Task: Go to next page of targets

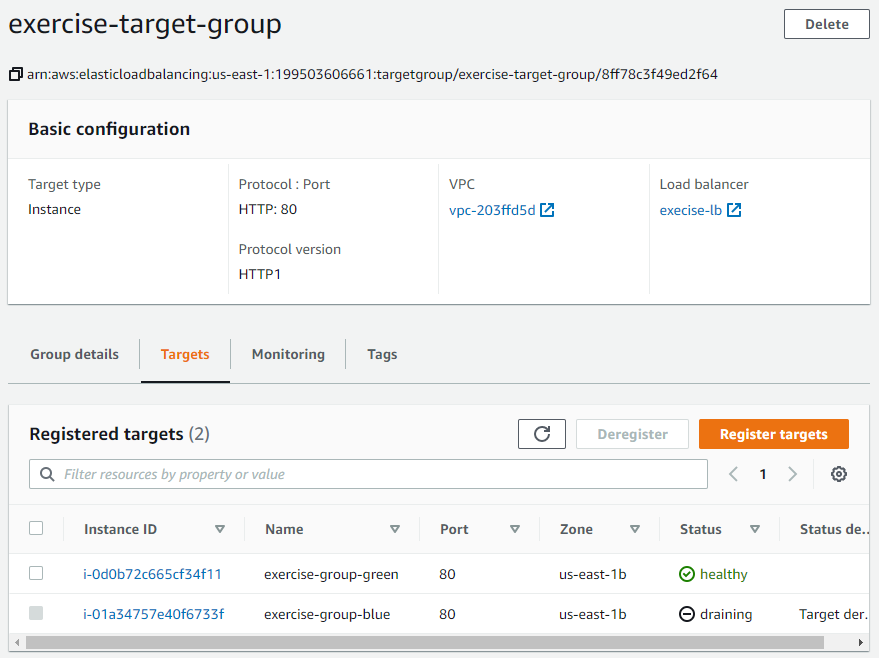Action: [x=792, y=474]
